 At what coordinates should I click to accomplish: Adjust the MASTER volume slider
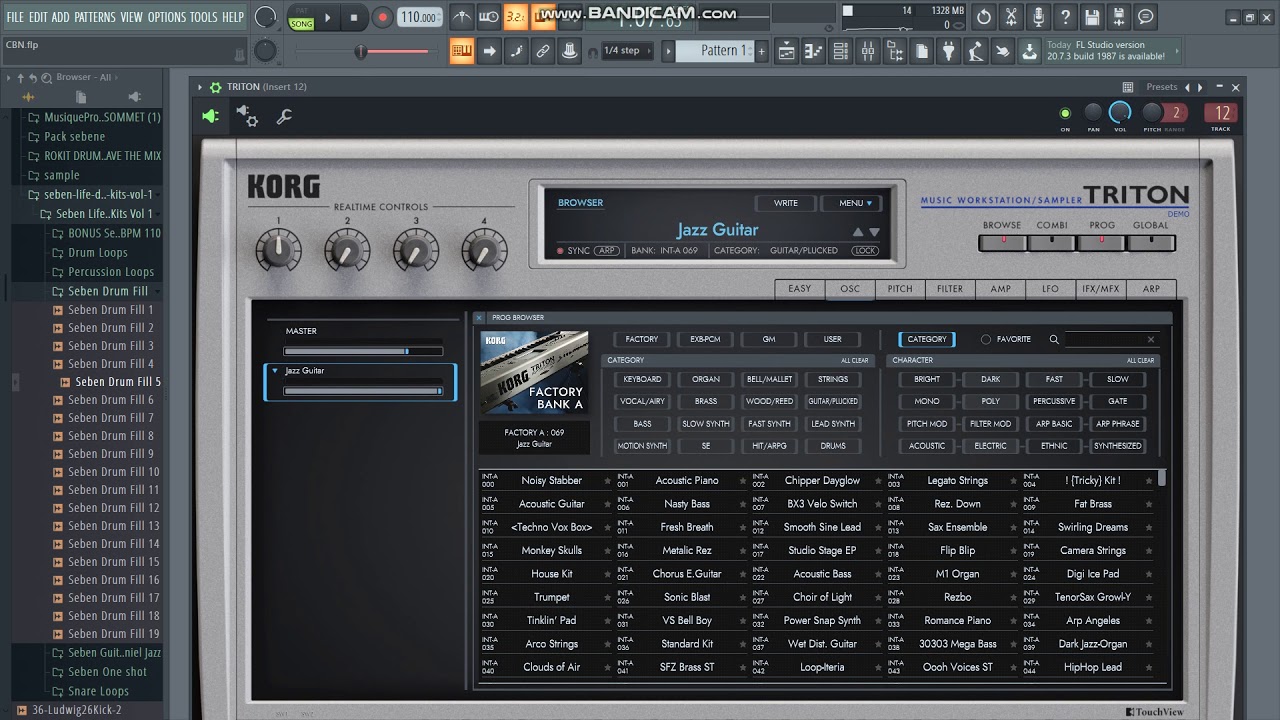[x=363, y=352]
